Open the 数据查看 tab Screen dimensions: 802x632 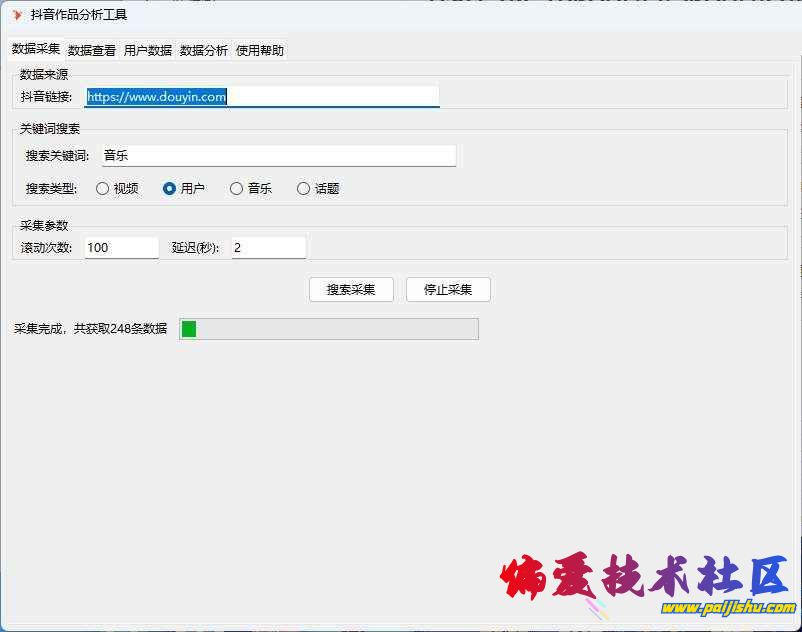pos(92,50)
